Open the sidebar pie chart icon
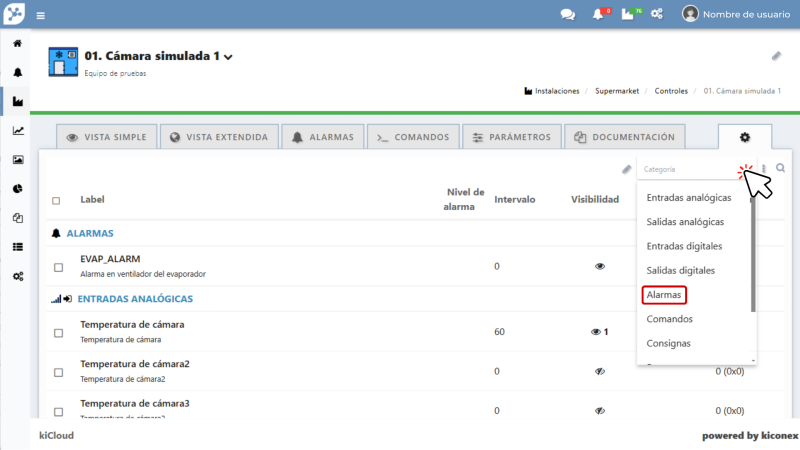The height and width of the screenshot is (450, 800). click(17, 188)
